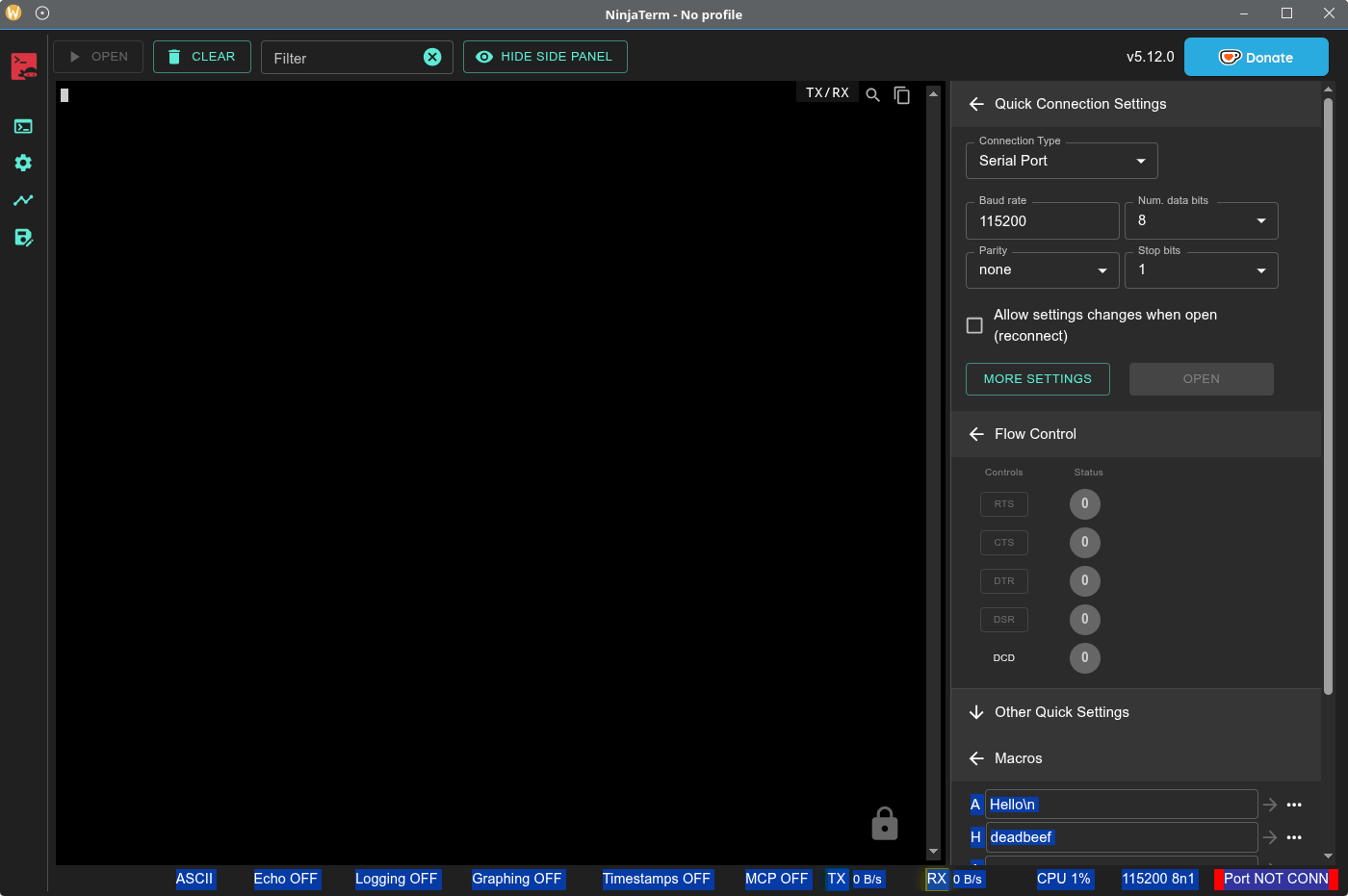Open the Stop bits dropdown
1348x896 pixels.
click(x=1202, y=270)
